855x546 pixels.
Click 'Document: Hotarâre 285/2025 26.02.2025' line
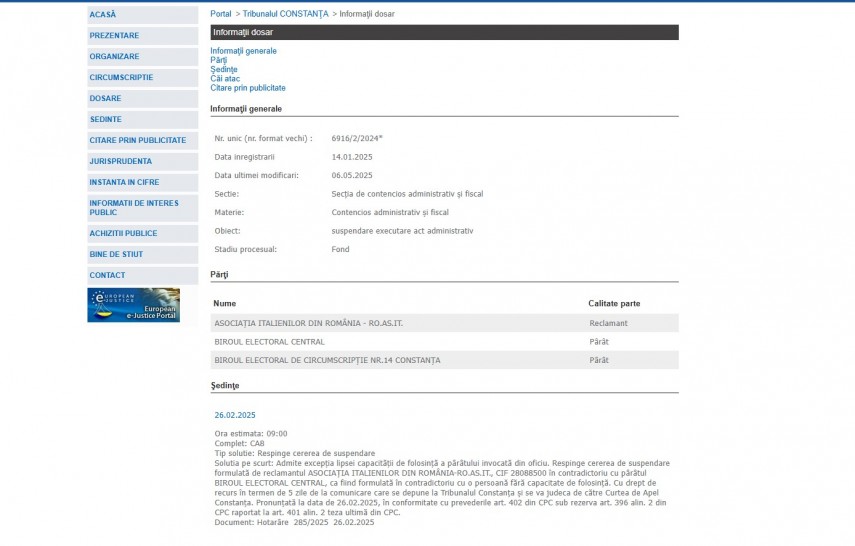click(x=294, y=523)
